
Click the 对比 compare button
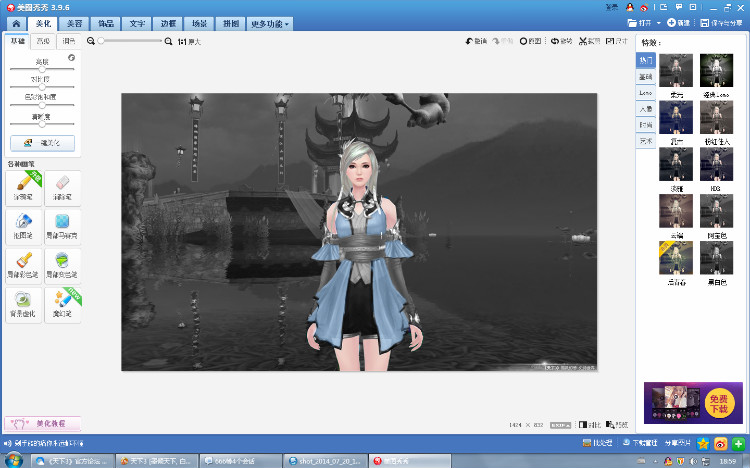point(590,424)
